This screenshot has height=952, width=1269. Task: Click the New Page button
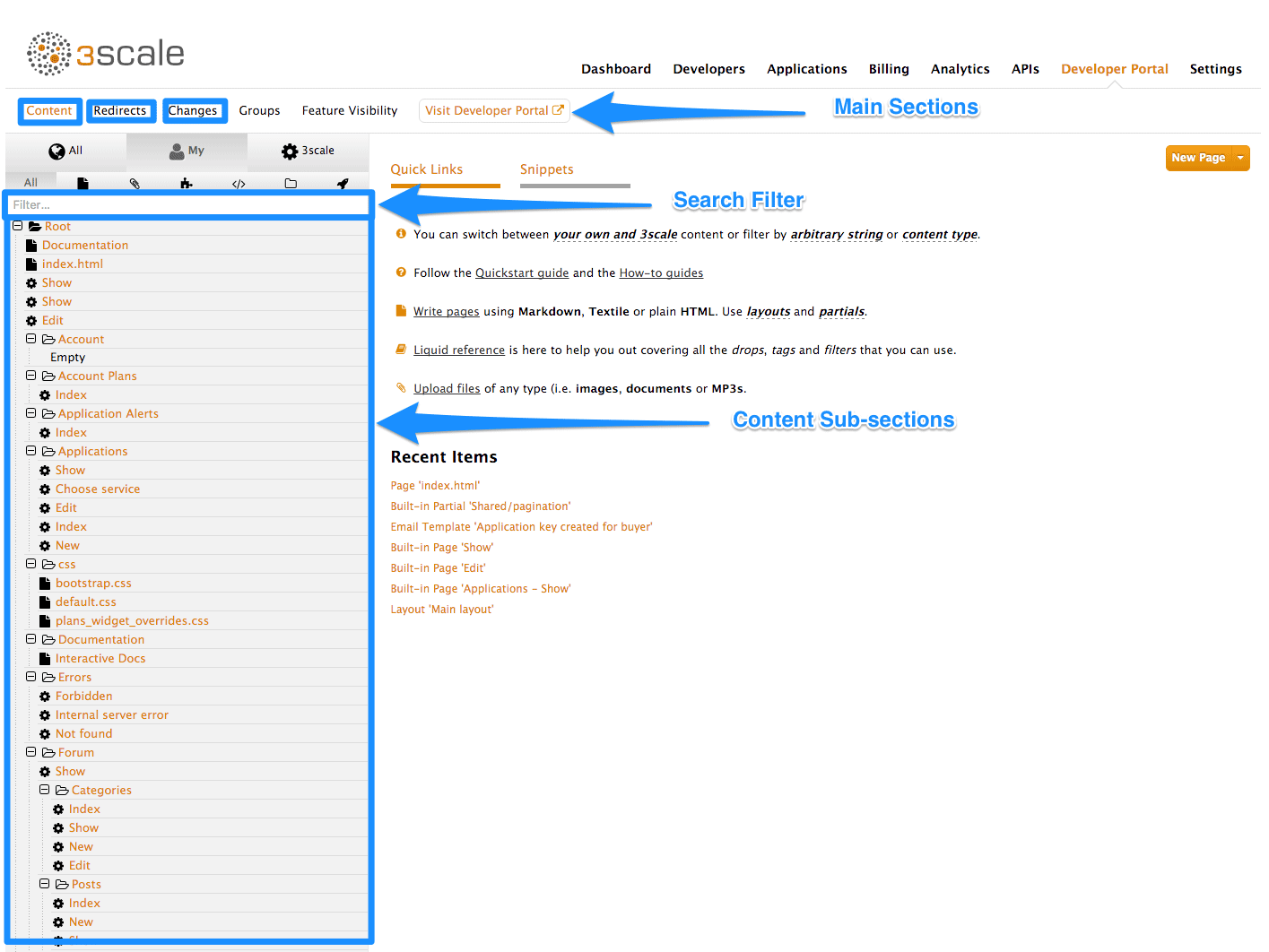1198,158
